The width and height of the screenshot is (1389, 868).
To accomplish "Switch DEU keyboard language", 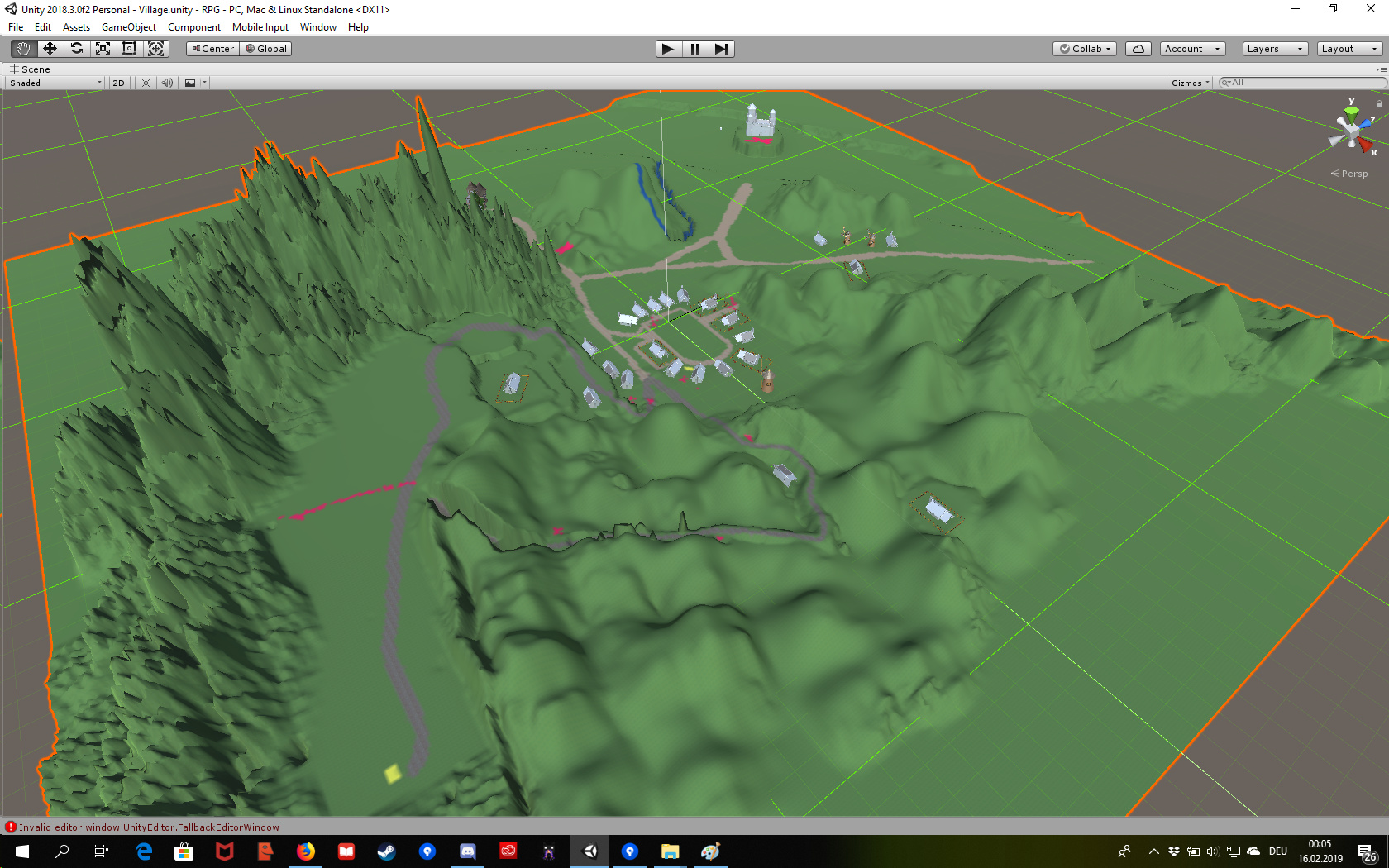I will (x=1278, y=851).
